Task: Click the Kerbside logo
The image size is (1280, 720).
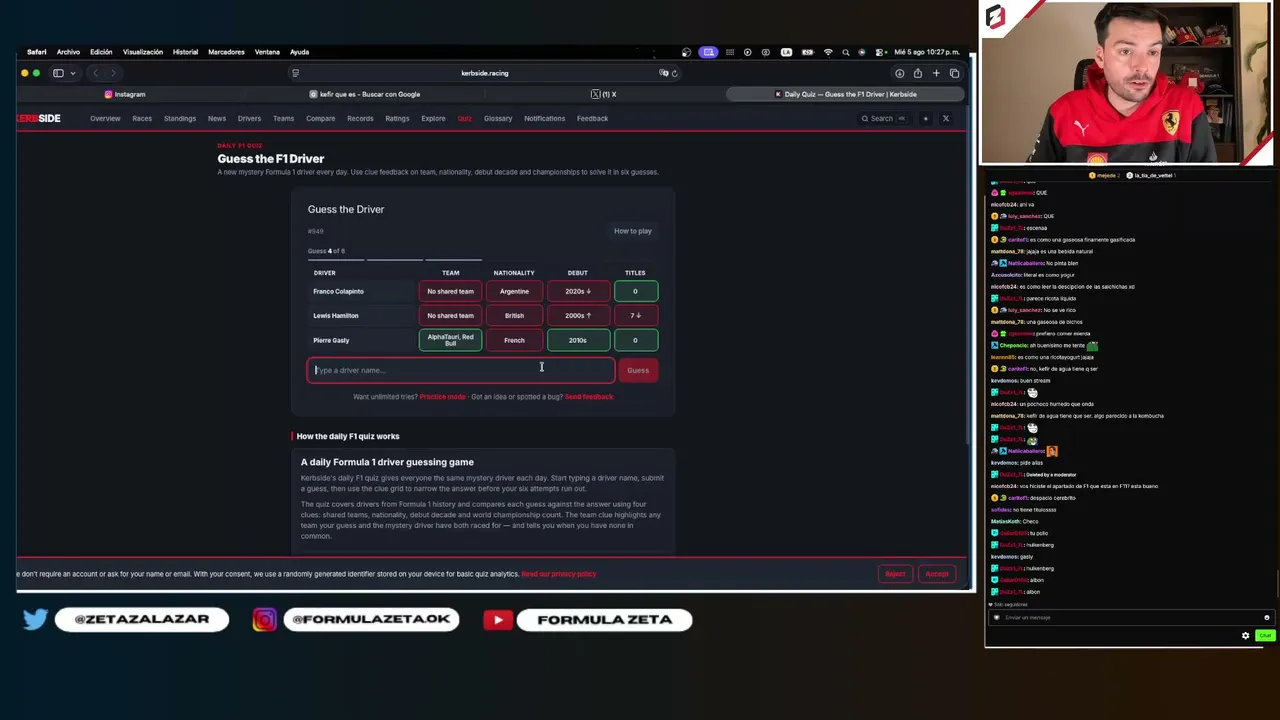Action: 38,118
